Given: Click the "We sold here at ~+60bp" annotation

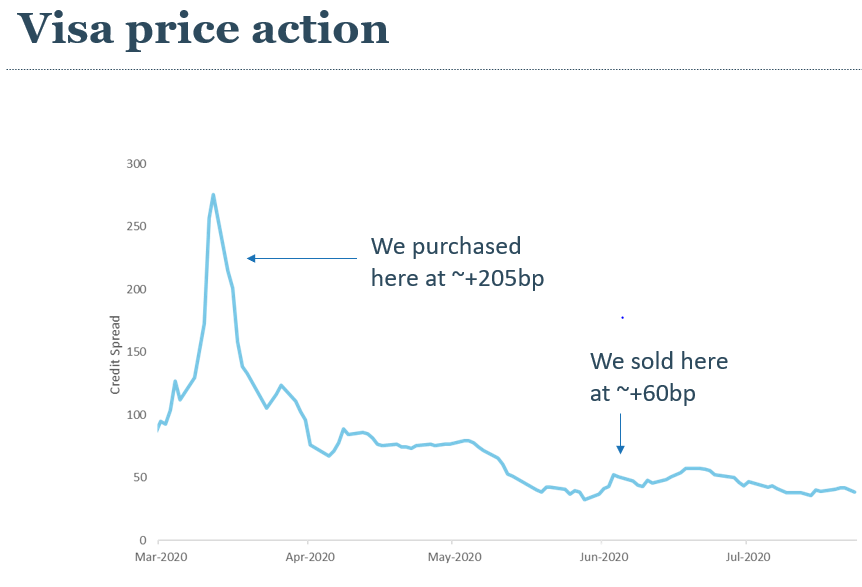Looking at the screenshot, I should (x=659, y=377).
